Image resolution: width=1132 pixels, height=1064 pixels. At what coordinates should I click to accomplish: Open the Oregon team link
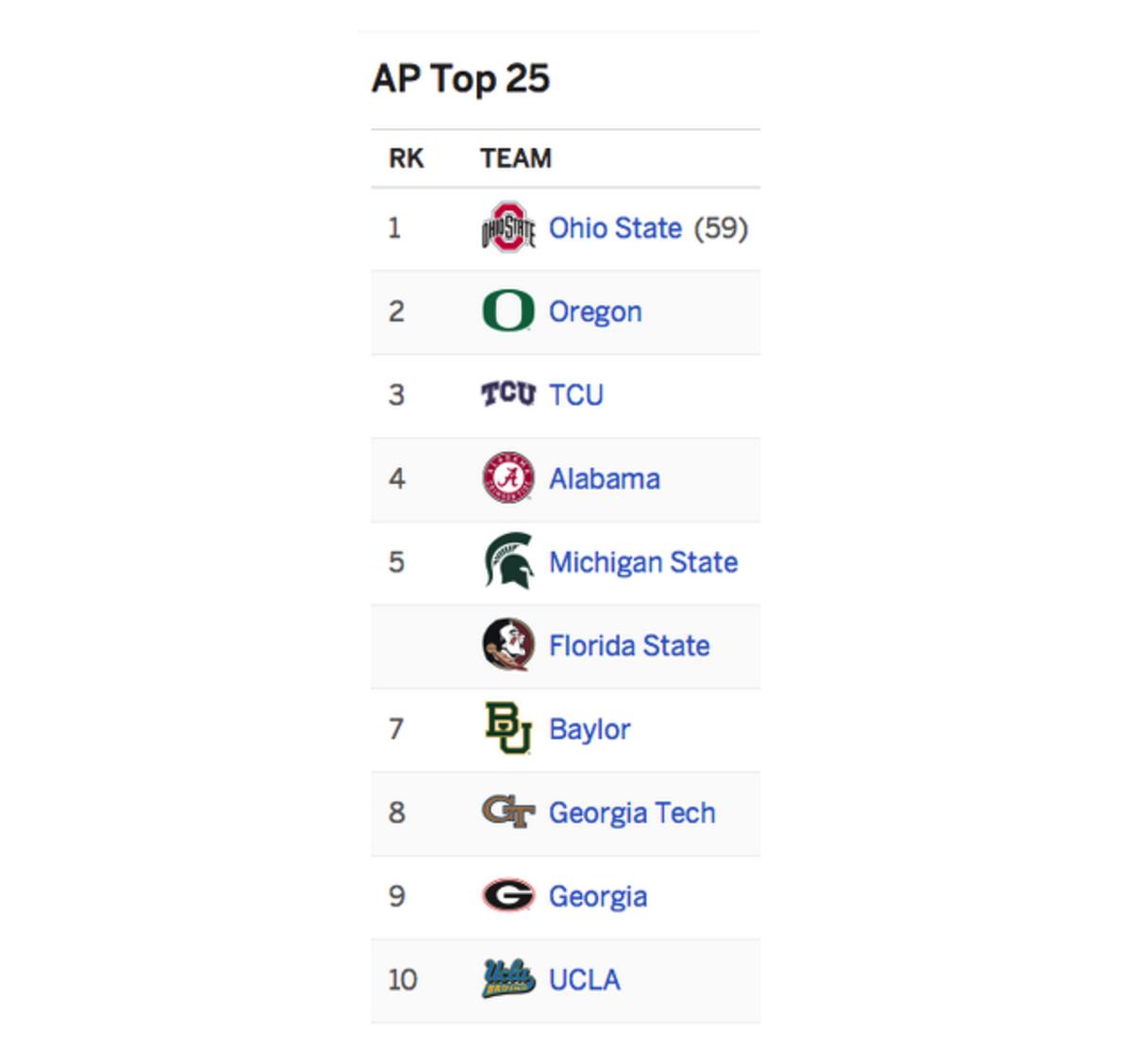coord(595,312)
